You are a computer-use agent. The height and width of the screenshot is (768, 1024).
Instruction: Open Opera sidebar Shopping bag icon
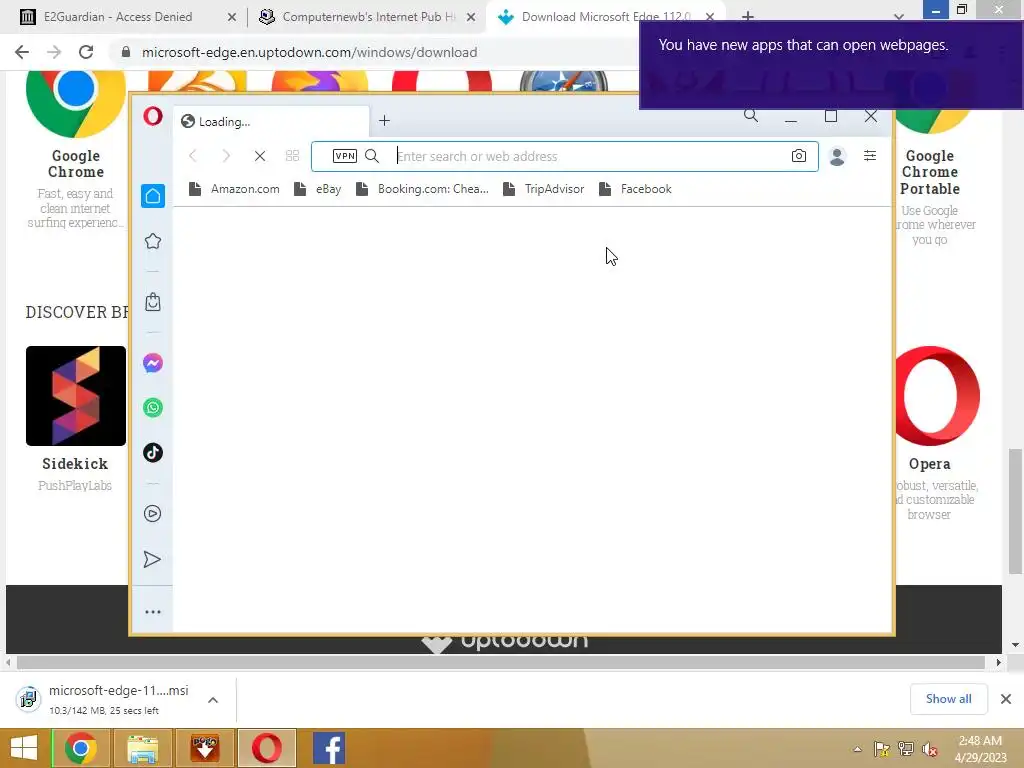click(153, 302)
